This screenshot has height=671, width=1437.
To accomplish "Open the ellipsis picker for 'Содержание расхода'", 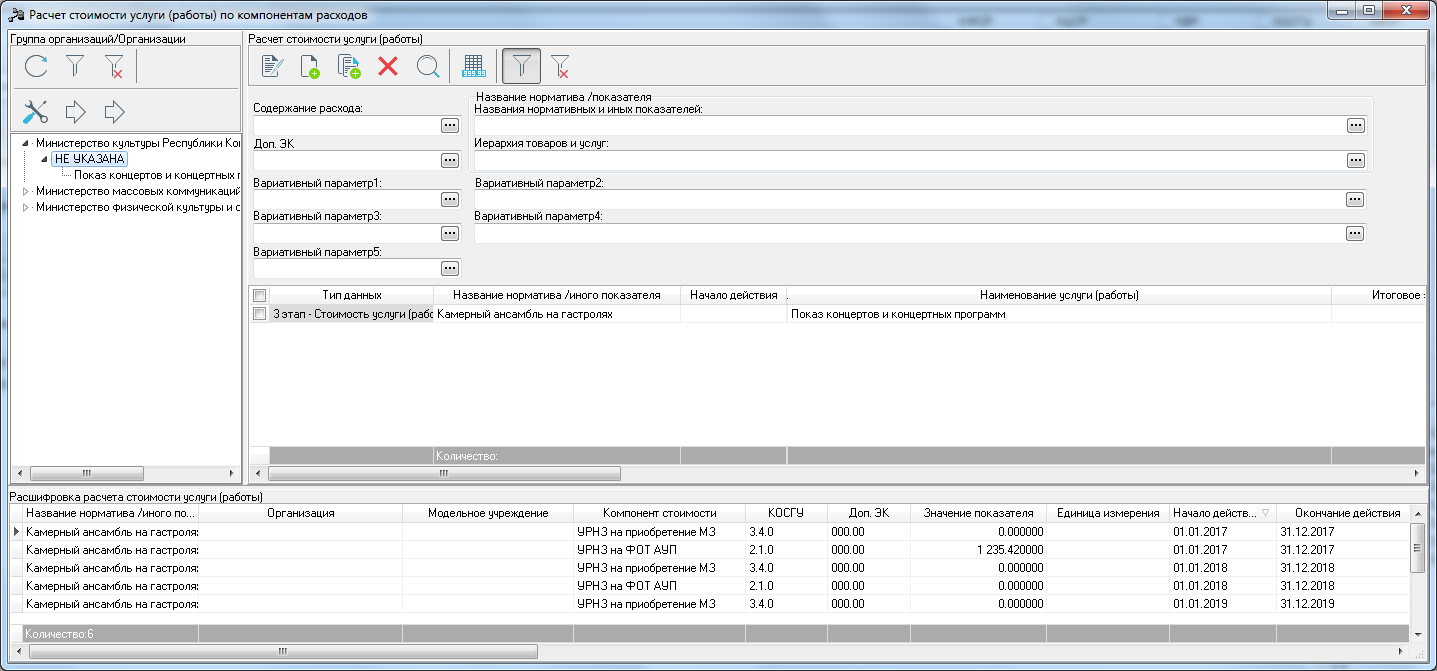I will pos(450,125).
